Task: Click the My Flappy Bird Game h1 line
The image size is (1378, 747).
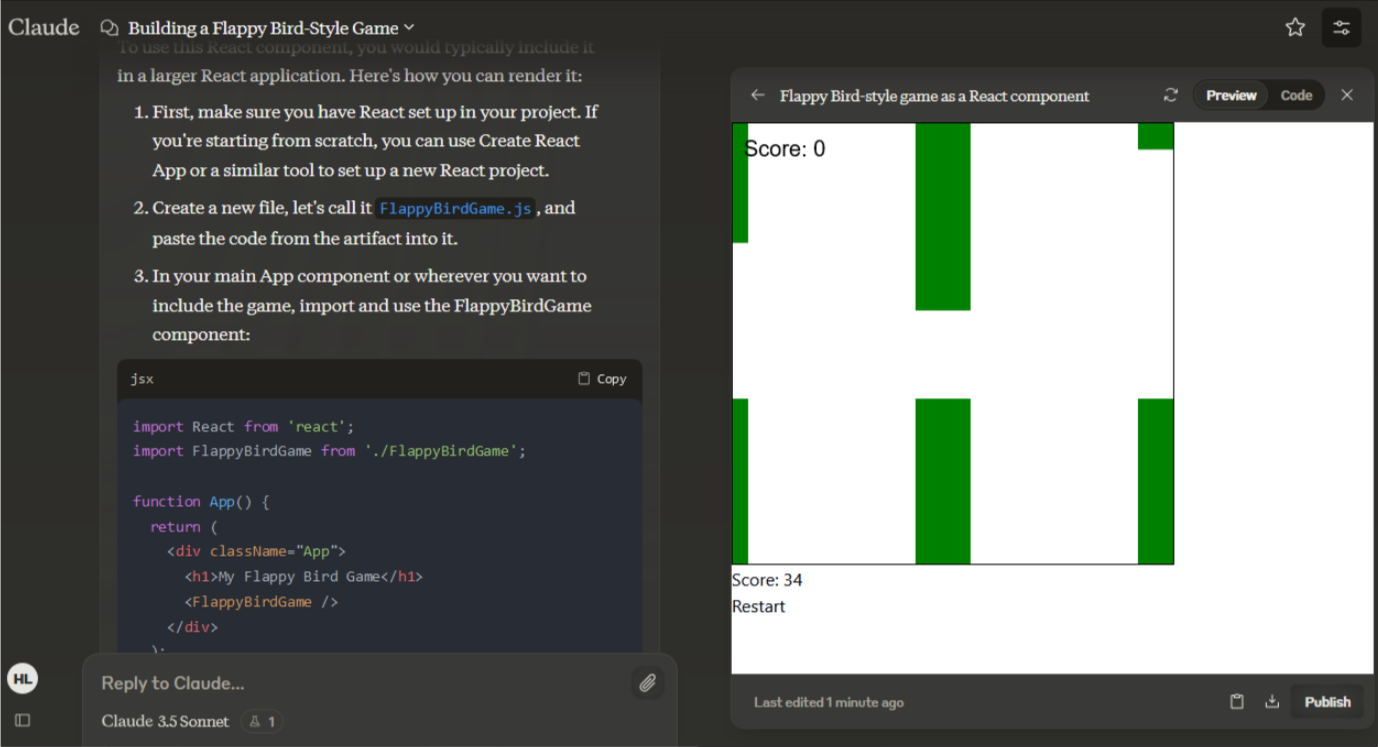Action: [x=304, y=576]
